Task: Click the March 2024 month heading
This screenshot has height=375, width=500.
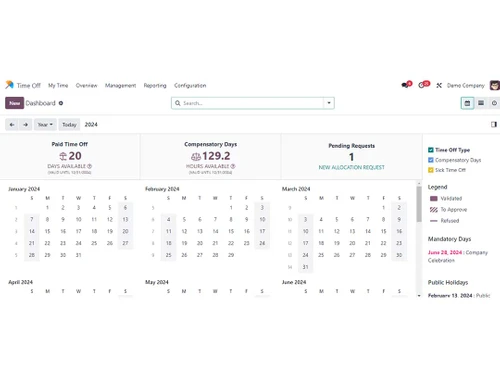Action: 296,189
